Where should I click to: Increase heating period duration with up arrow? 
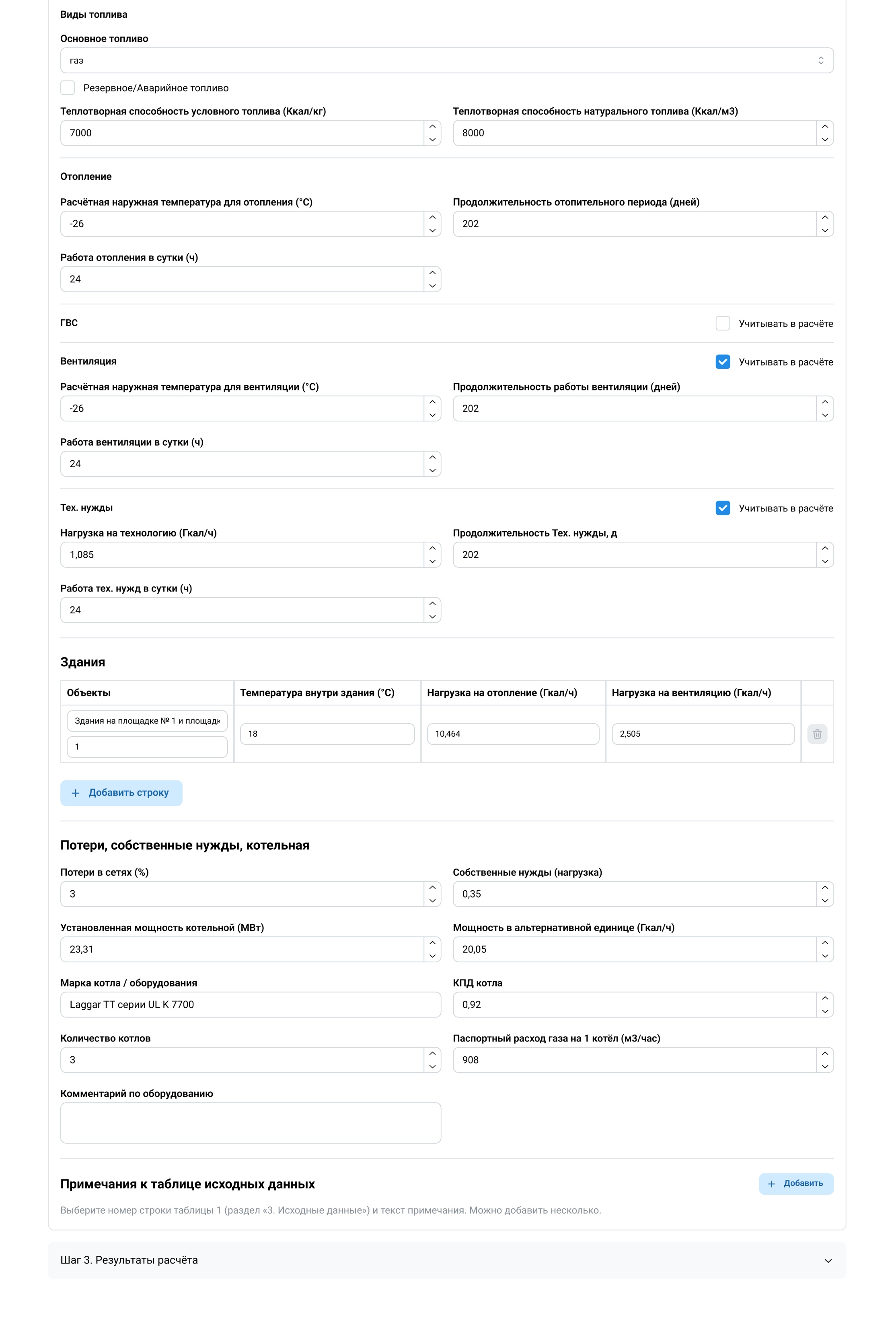coord(824,218)
